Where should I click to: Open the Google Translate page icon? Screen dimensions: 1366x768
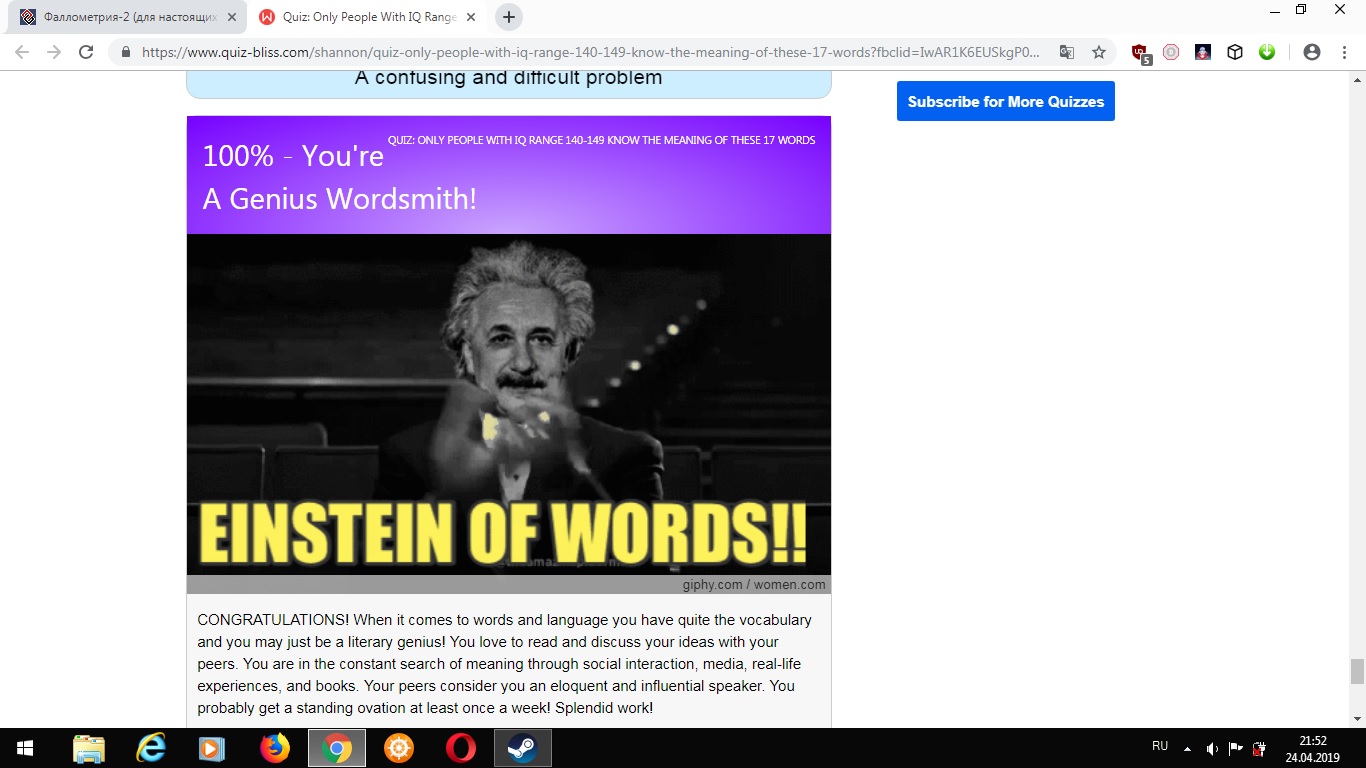[x=1067, y=52]
